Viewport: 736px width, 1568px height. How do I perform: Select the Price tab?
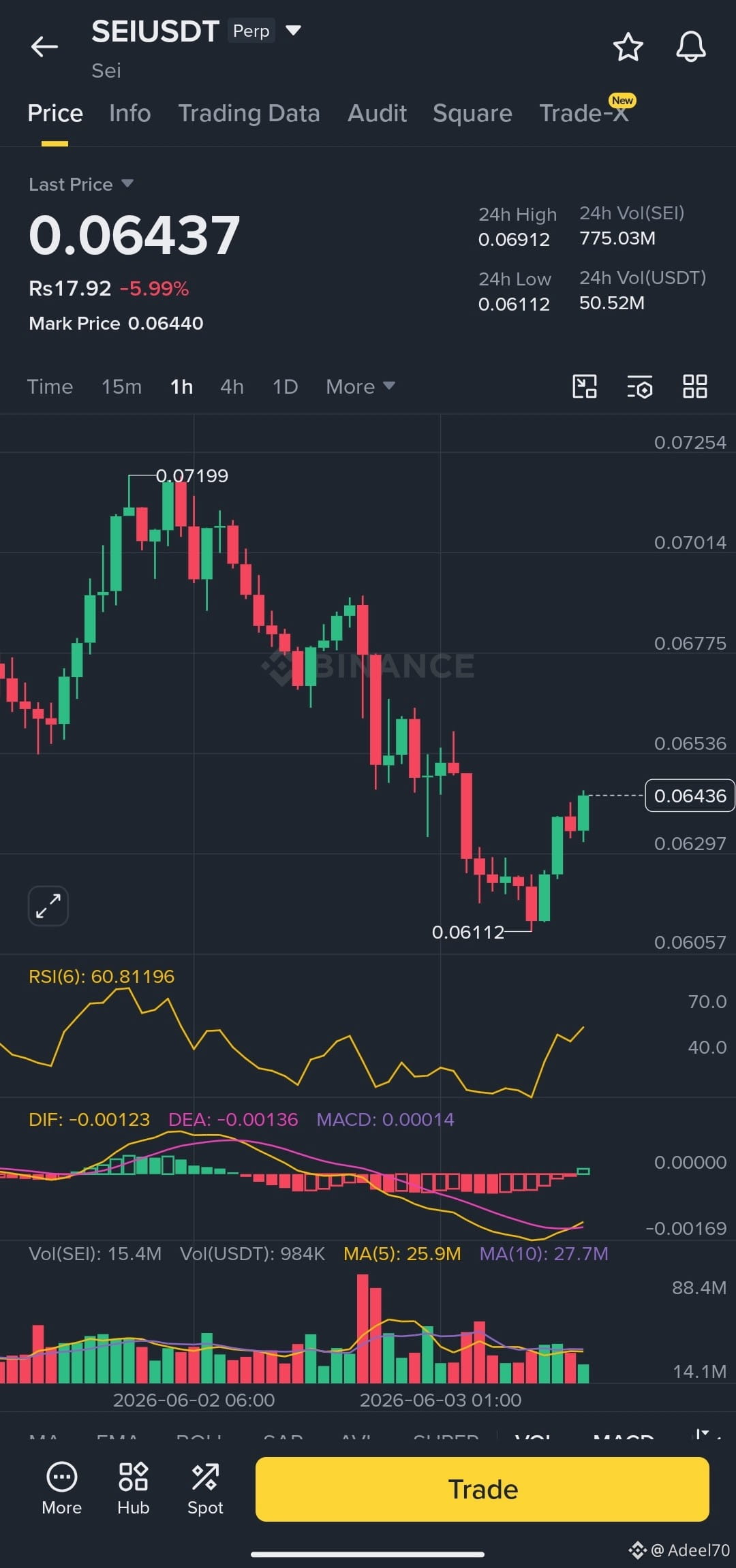55,113
